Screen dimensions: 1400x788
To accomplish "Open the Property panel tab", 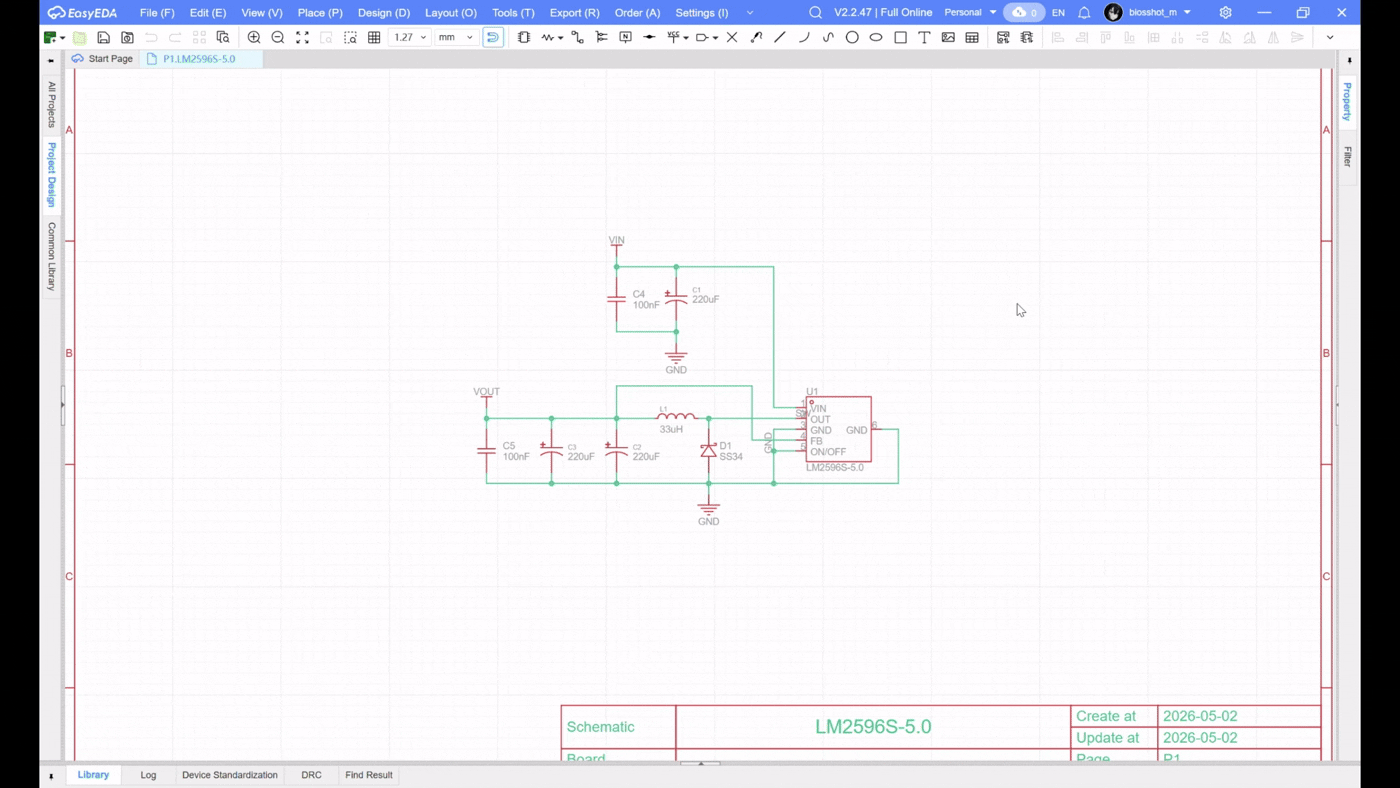I will click(x=1347, y=101).
